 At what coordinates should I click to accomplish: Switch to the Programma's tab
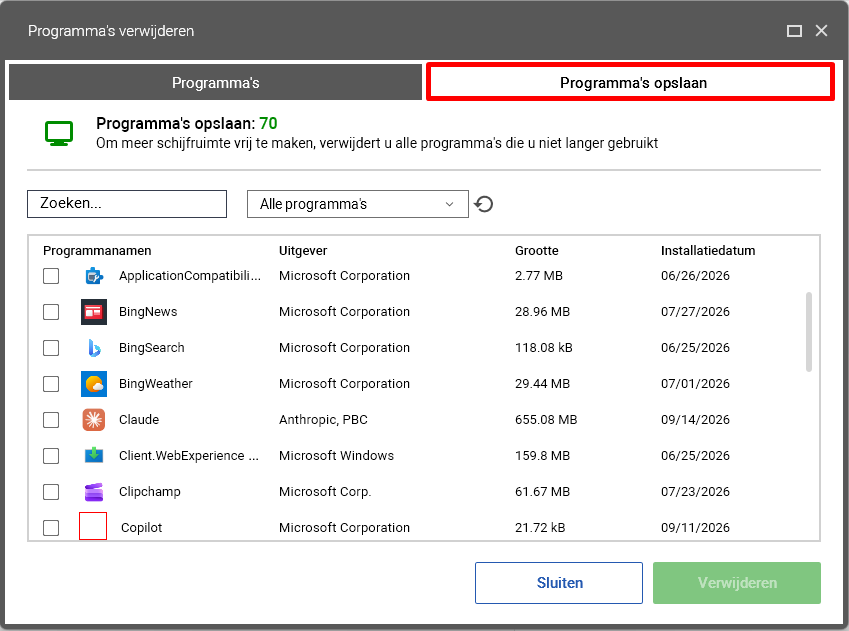pyautogui.click(x=215, y=82)
